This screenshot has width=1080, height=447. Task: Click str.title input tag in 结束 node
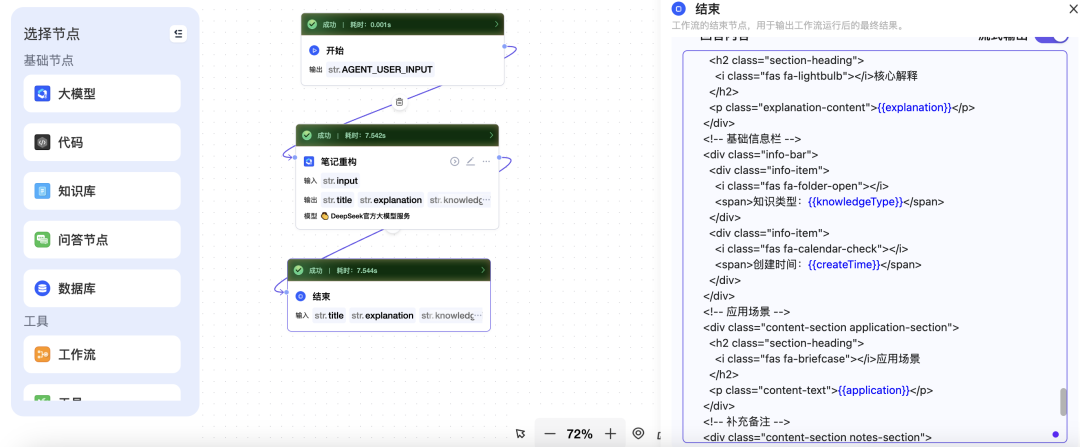coord(329,315)
